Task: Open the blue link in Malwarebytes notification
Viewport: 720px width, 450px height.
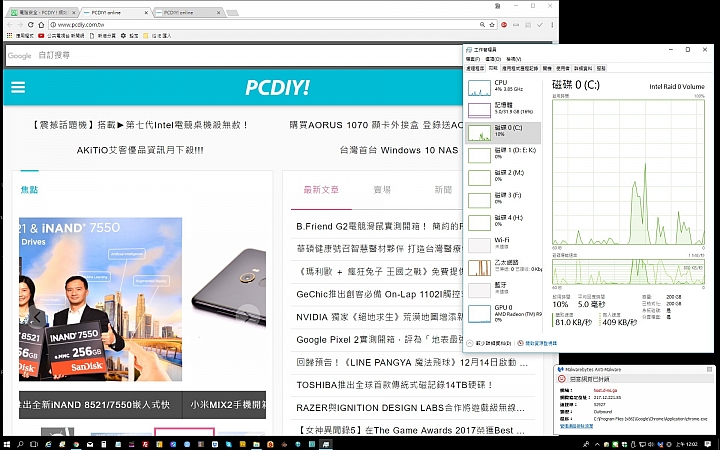Action: pos(576,426)
